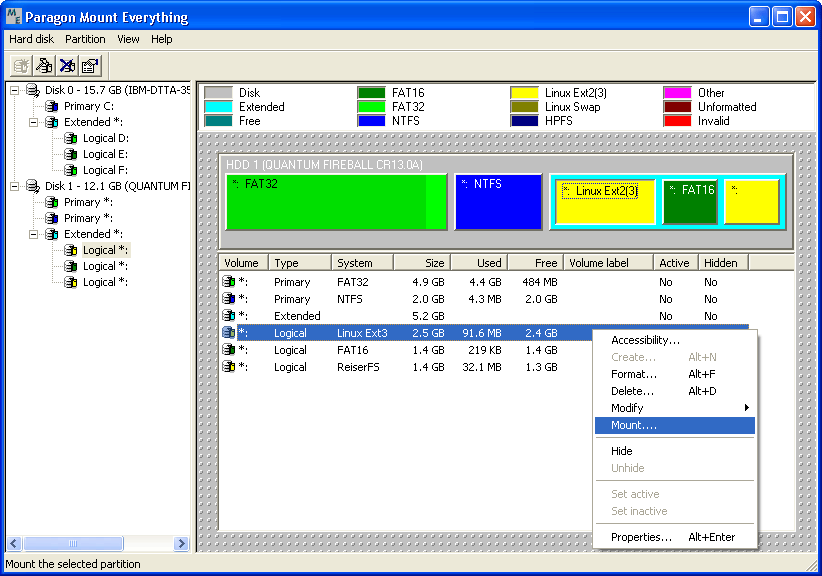Click the "ReiserFS" system cell
The height and width of the screenshot is (576, 822).
coord(358,367)
